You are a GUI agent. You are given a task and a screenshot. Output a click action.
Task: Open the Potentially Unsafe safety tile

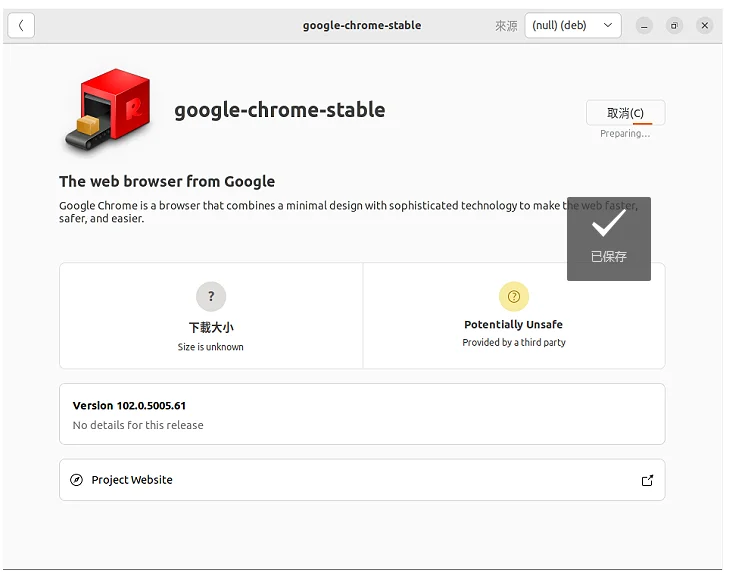514,316
